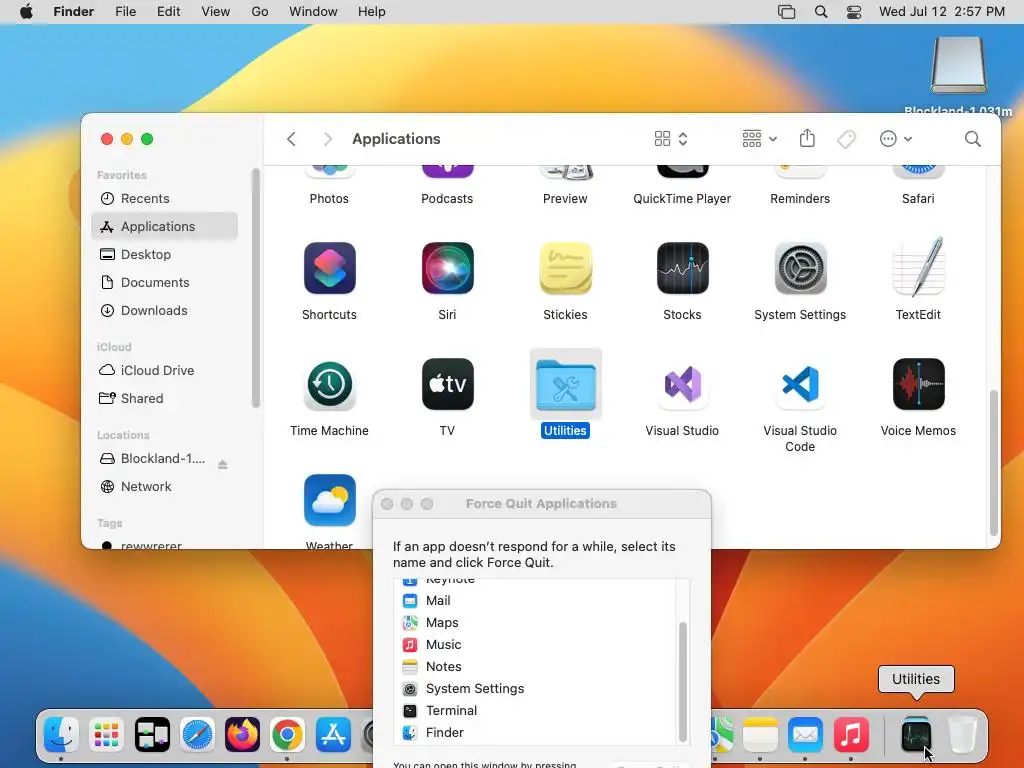The height and width of the screenshot is (768, 1024).
Task: Open the Go menu
Action: click(260, 12)
